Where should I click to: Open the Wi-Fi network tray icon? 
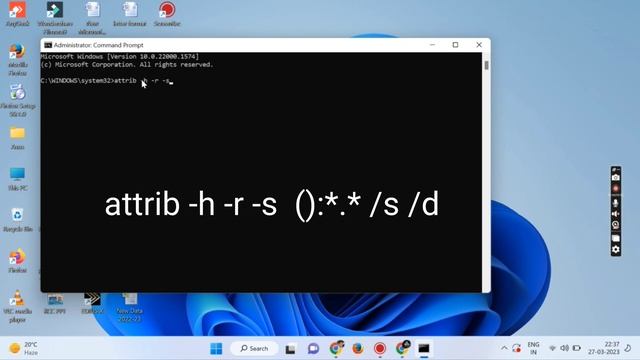point(552,348)
